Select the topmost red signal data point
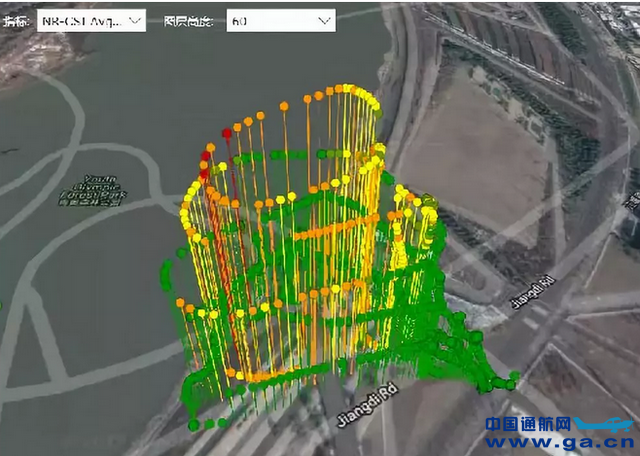 coord(227,133)
